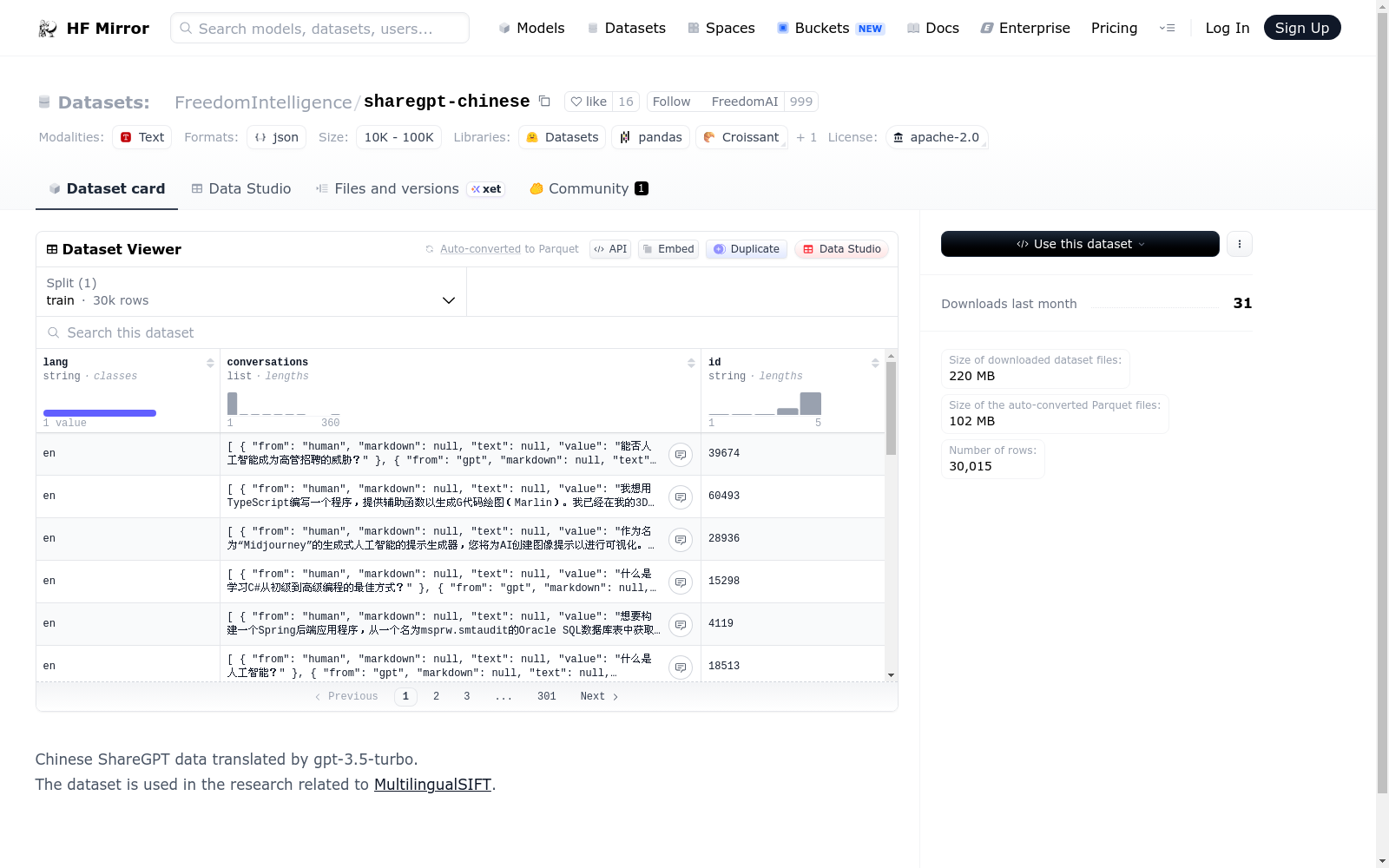Click the apache-2.0 license tag
Viewport: 1389px width, 868px height.
937,137
